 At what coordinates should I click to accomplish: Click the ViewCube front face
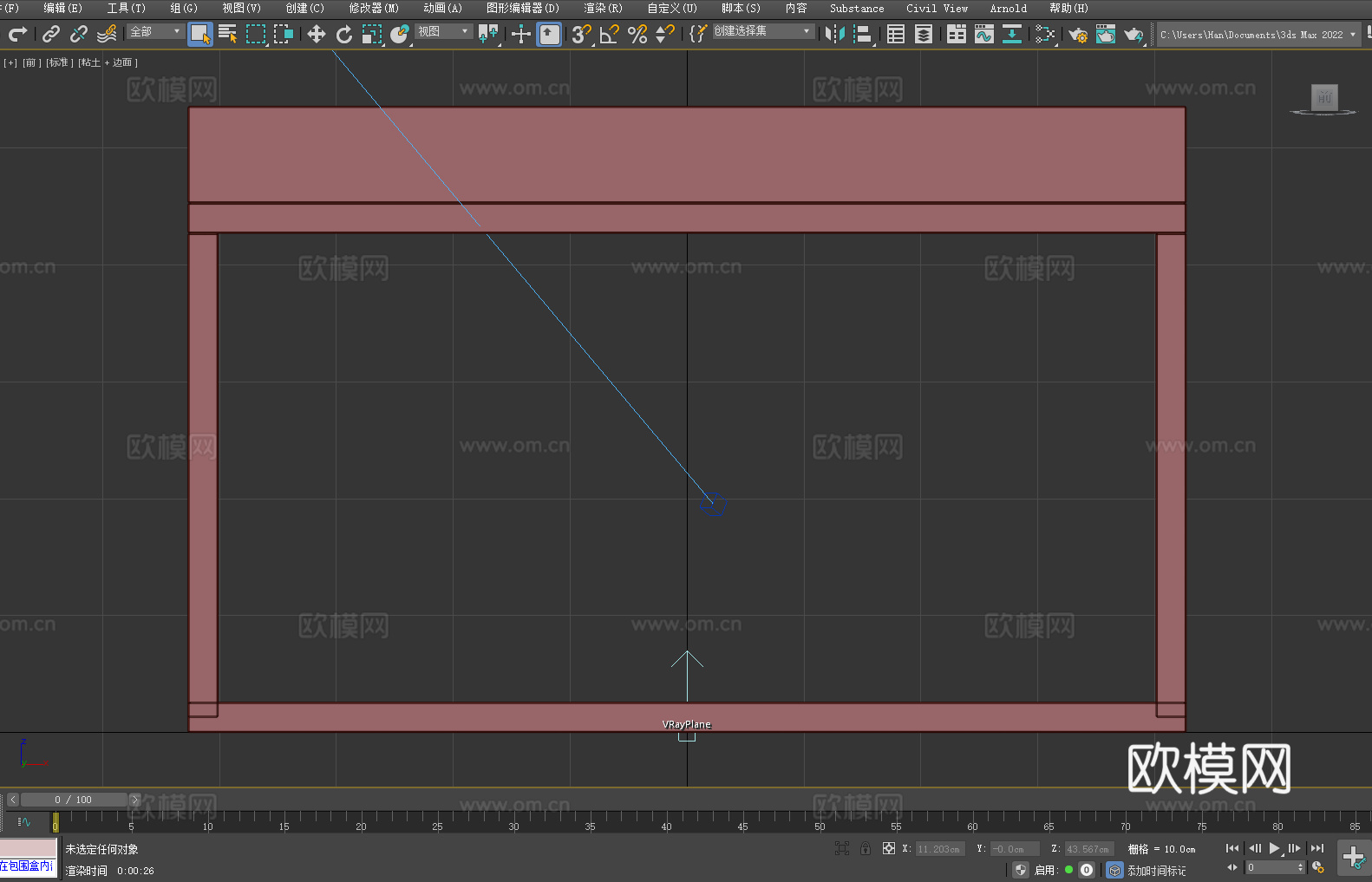pos(1324,97)
